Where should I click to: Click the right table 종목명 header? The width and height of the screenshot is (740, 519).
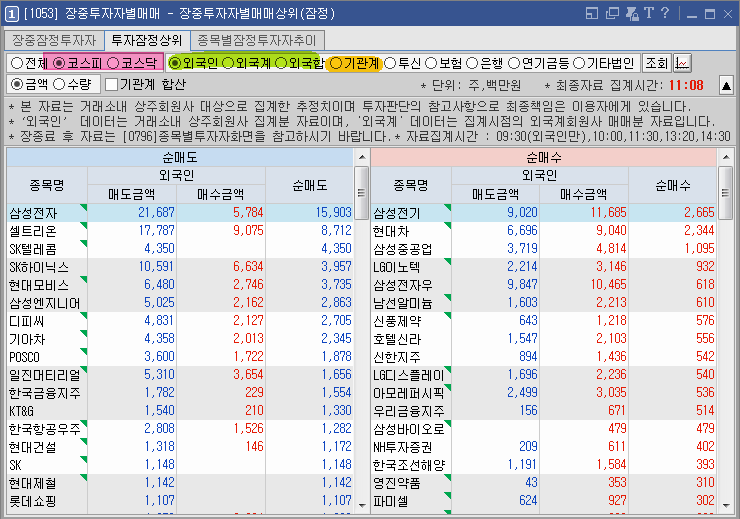411,185
